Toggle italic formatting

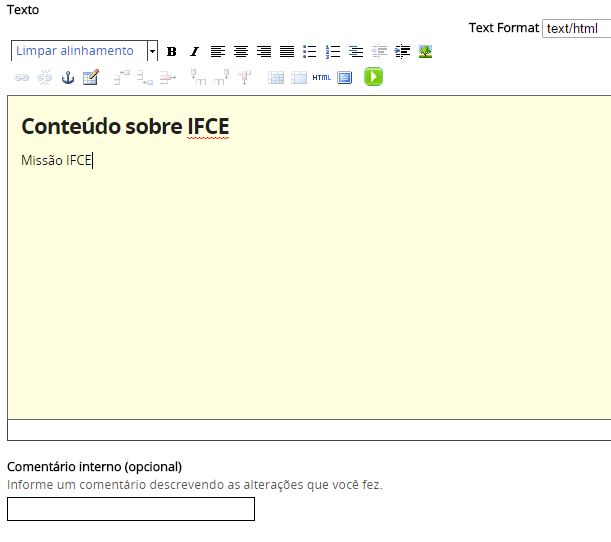coord(194,51)
